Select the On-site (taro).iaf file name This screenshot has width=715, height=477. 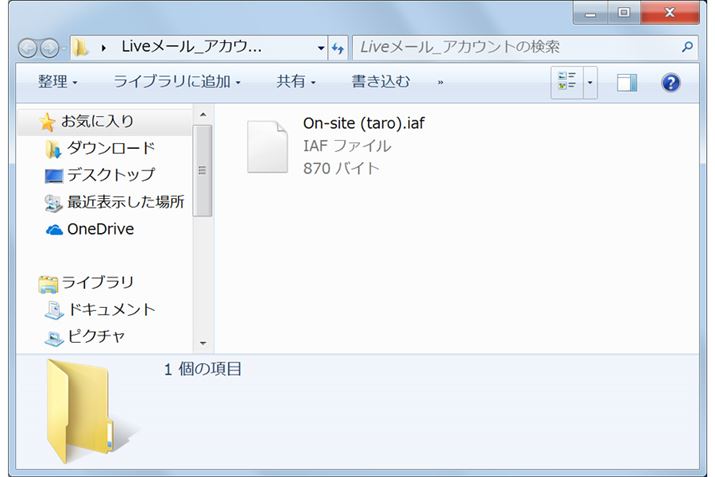tap(364, 123)
